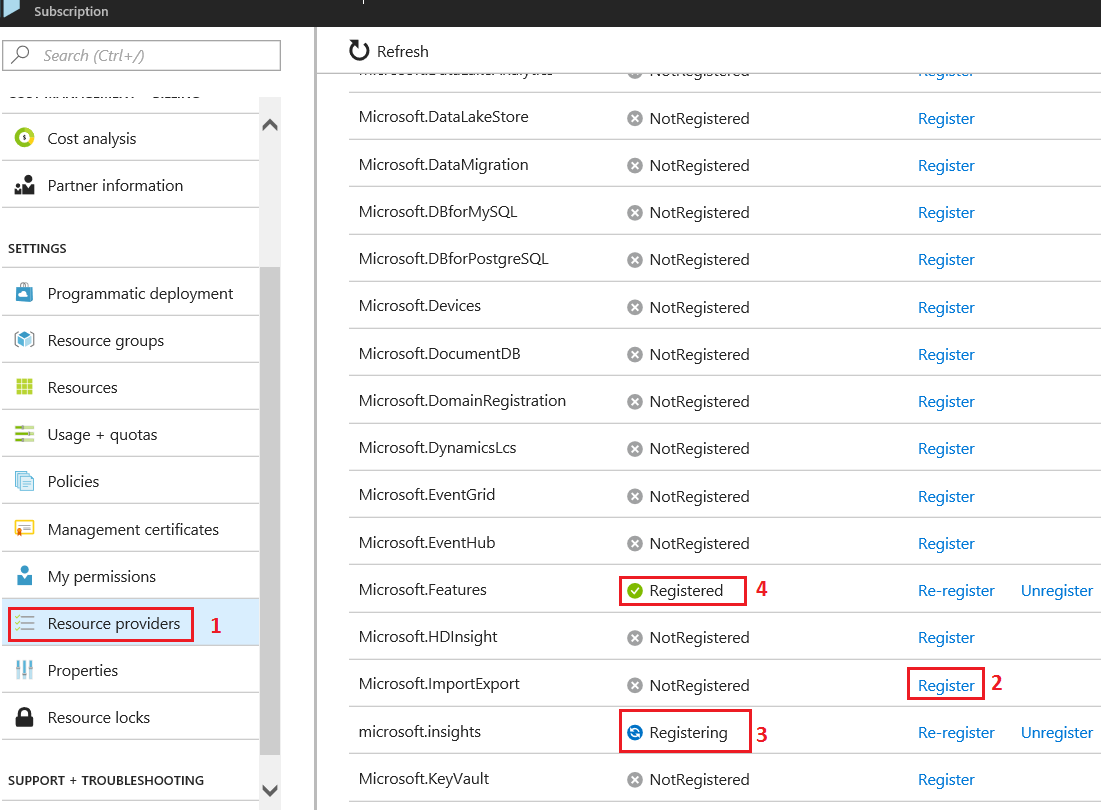Register Microsoft.DBforPostgreSQL provider
This screenshot has height=810, width=1101.
tap(946, 259)
